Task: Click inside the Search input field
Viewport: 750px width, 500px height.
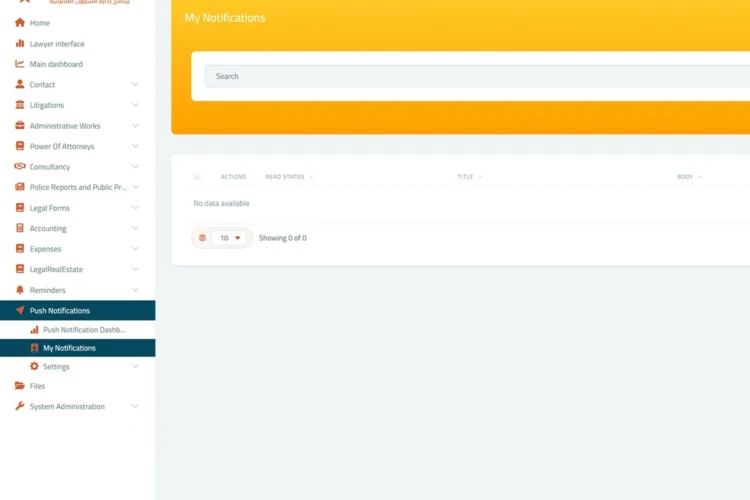Action: (x=477, y=76)
